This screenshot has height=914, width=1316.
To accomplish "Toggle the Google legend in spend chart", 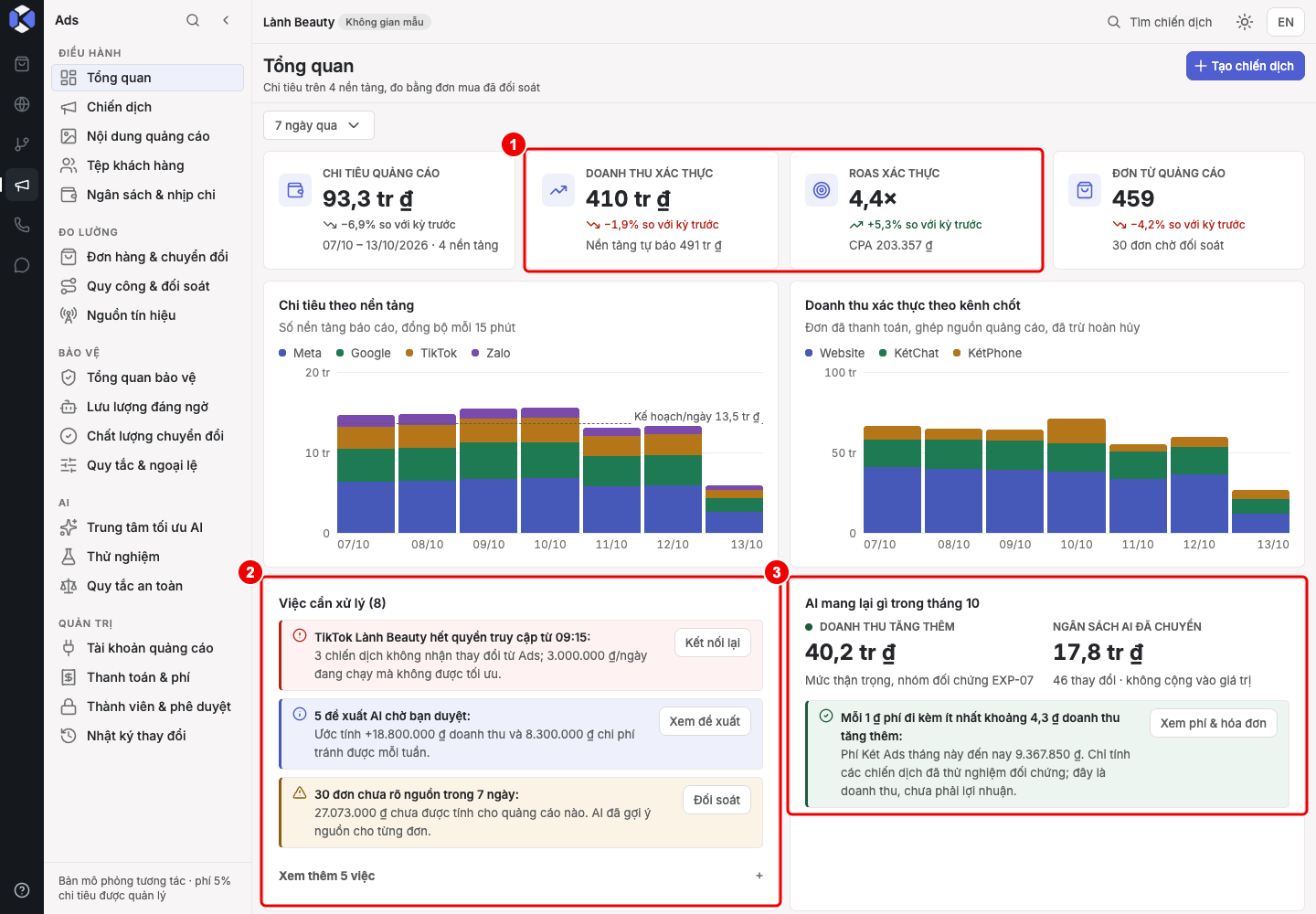I will [x=364, y=353].
